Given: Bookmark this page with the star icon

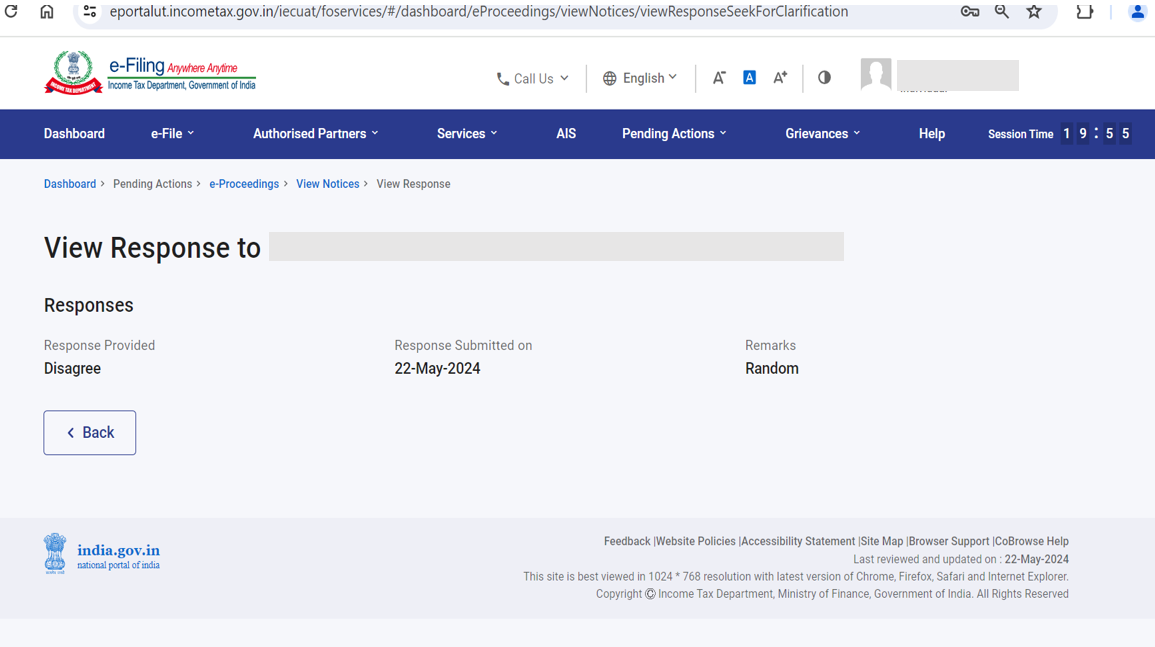Looking at the screenshot, I should (x=1034, y=12).
